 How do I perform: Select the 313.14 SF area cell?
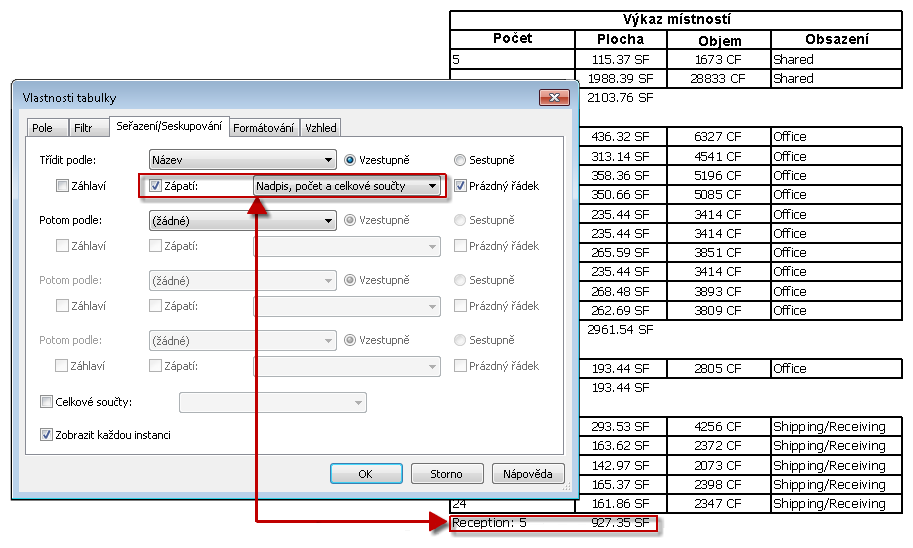pos(621,157)
